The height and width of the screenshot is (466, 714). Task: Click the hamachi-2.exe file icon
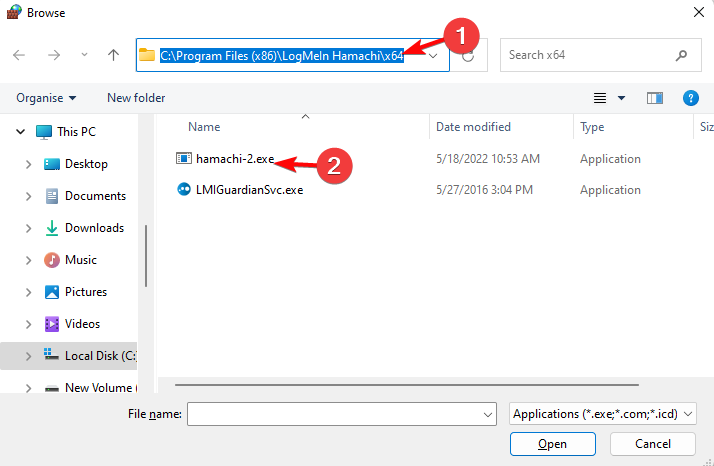pyautogui.click(x=184, y=159)
